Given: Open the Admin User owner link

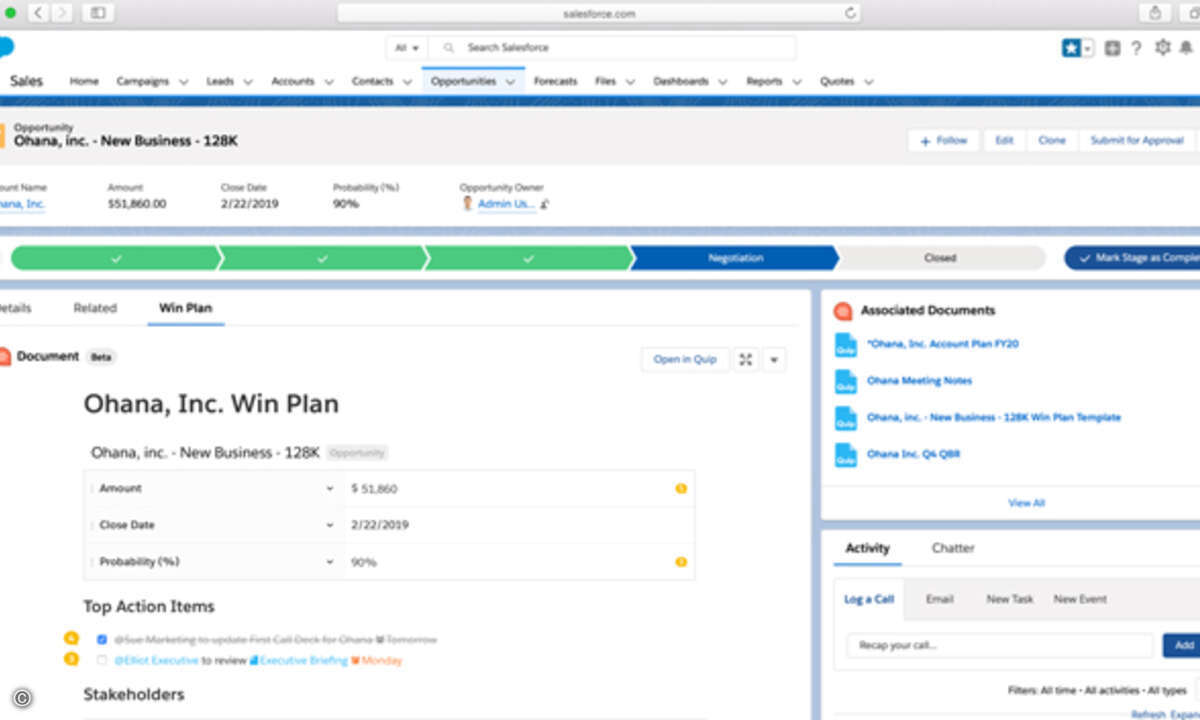Looking at the screenshot, I should pyautogui.click(x=506, y=204).
